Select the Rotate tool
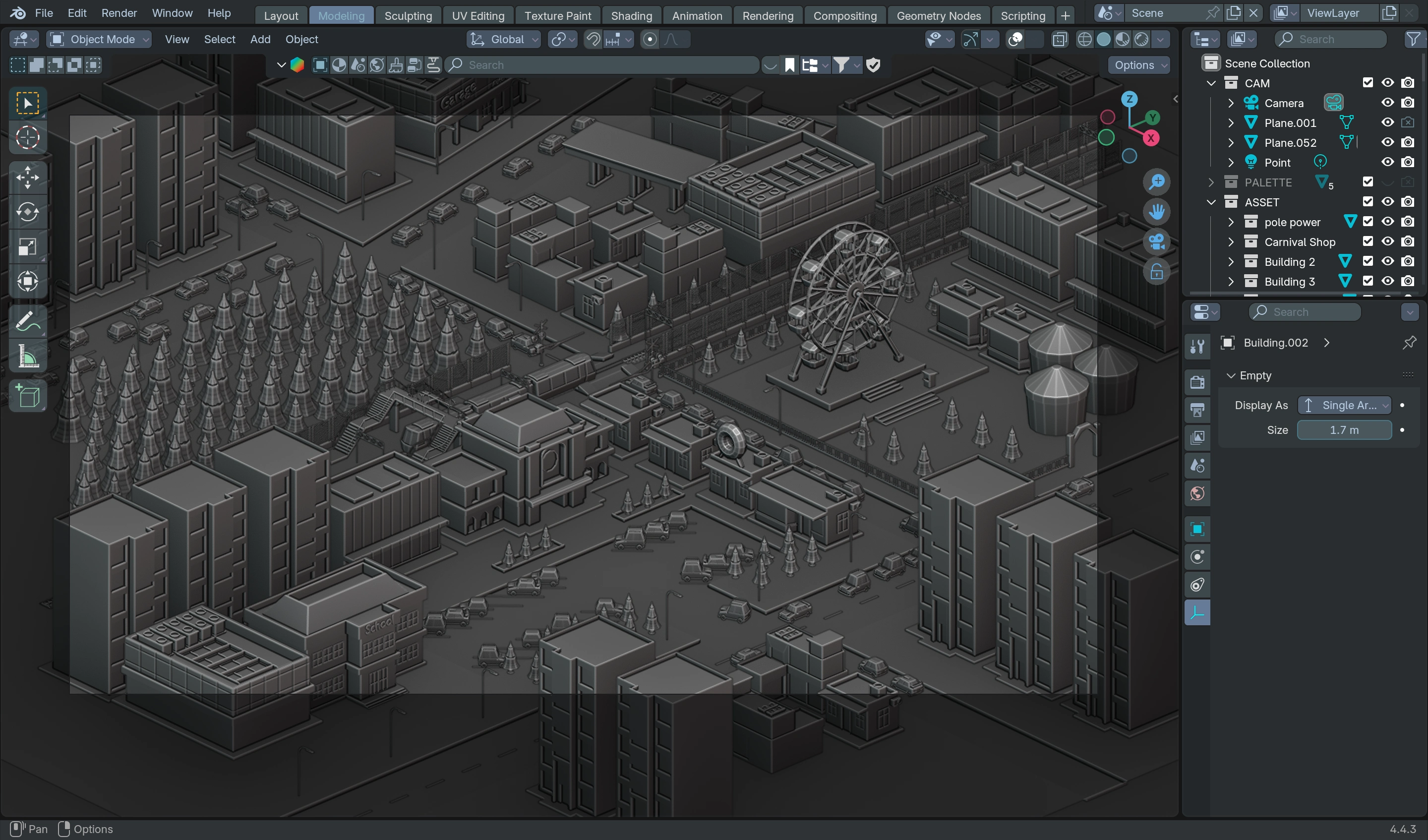1428x840 pixels. coord(27,212)
